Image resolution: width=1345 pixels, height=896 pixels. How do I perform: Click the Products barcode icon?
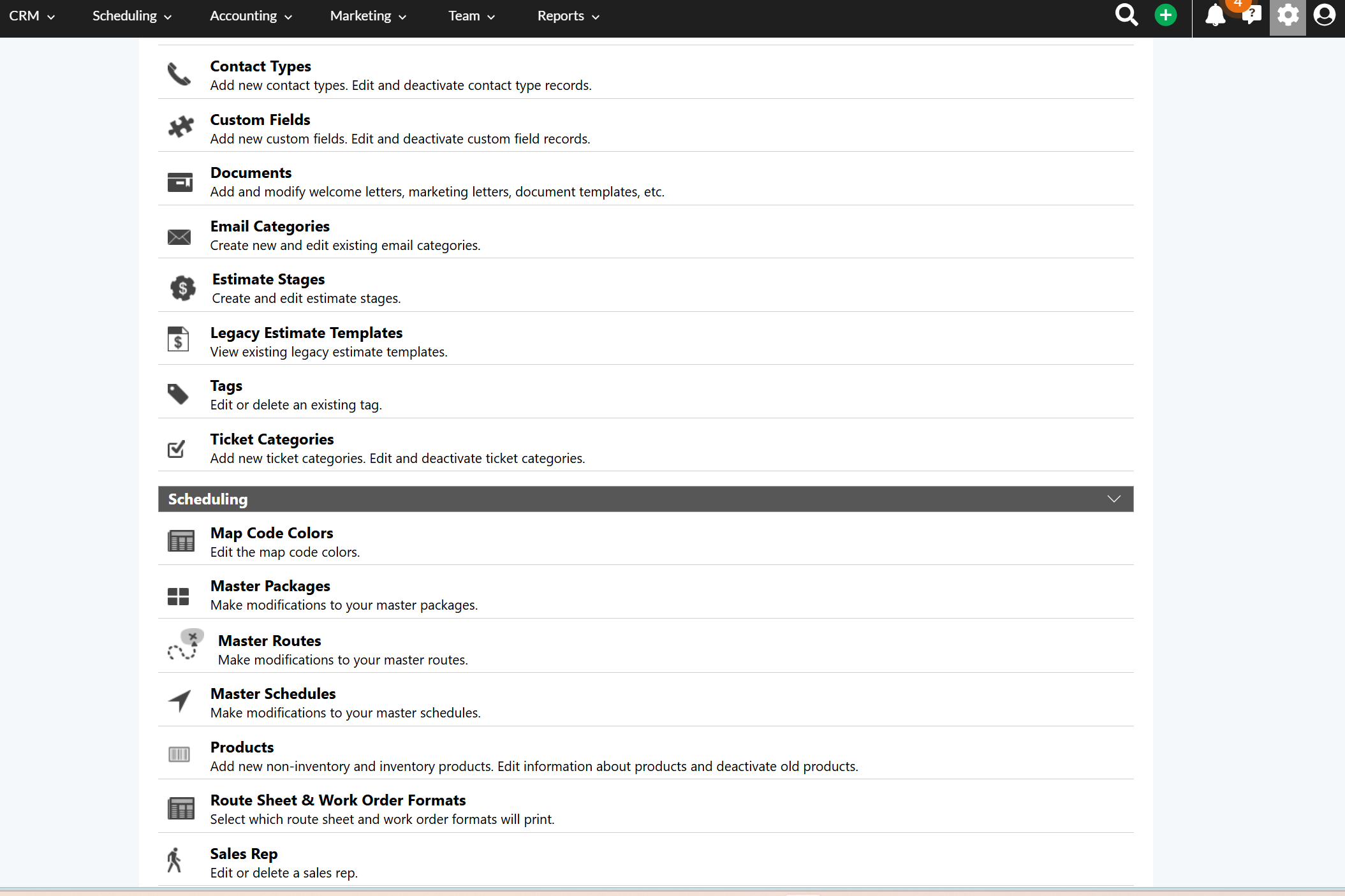click(179, 754)
